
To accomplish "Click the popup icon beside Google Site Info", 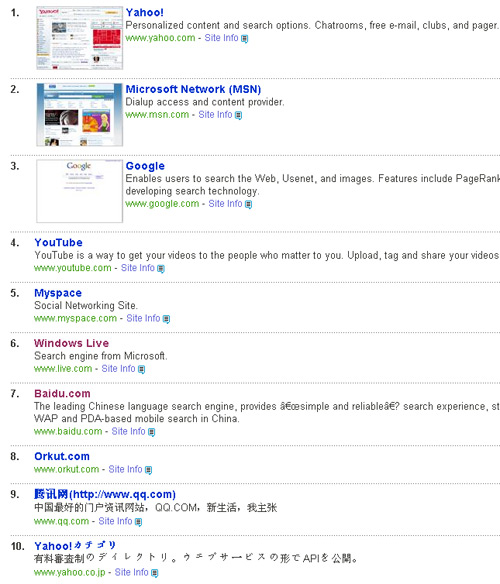I will [249, 204].
